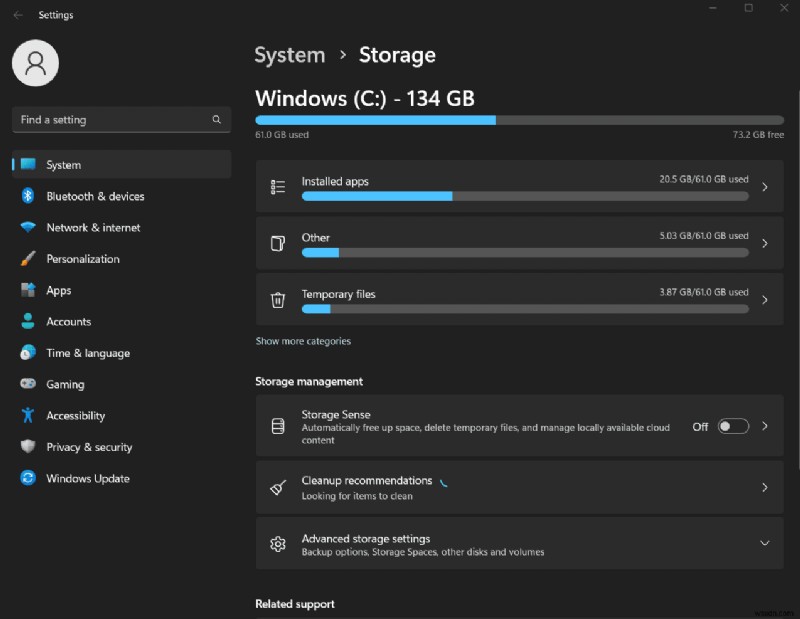Open Temporary files via its chevron
This screenshot has height=619, width=800.
(x=765, y=300)
